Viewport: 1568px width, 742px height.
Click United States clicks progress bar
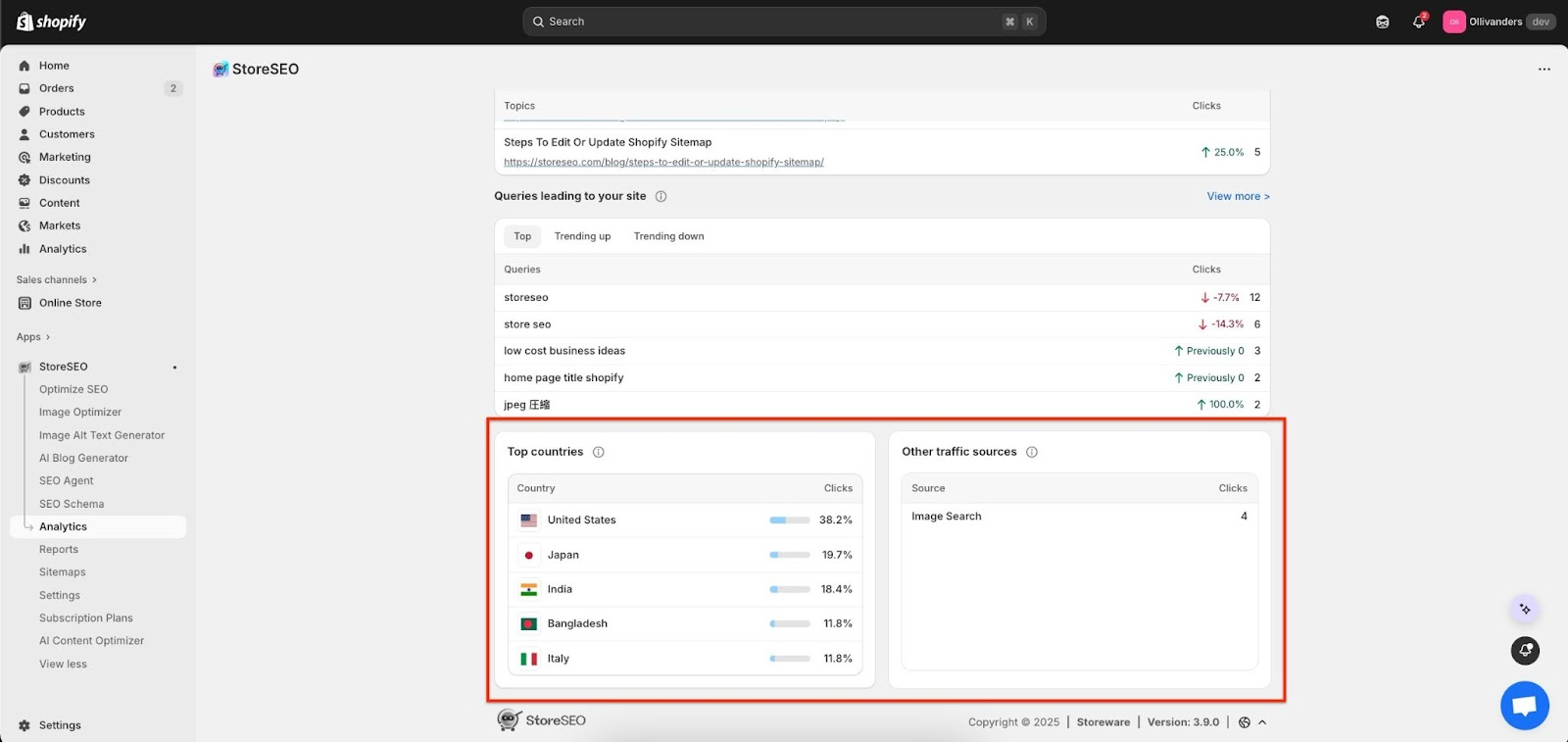coord(790,520)
